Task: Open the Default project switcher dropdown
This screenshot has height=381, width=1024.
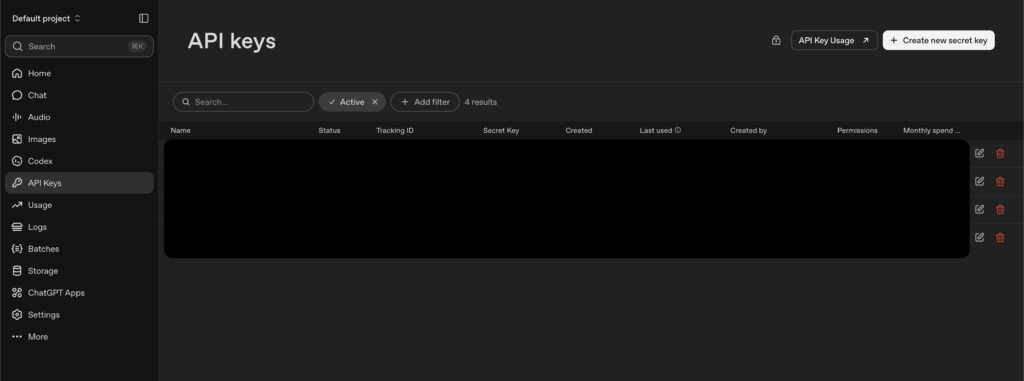Action: point(46,18)
